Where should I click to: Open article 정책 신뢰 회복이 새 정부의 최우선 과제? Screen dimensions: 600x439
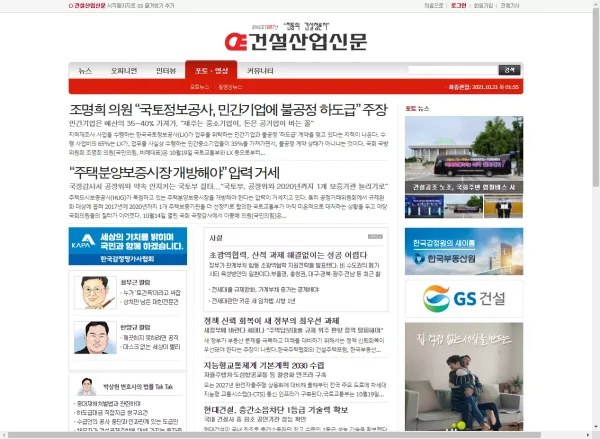(271, 321)
